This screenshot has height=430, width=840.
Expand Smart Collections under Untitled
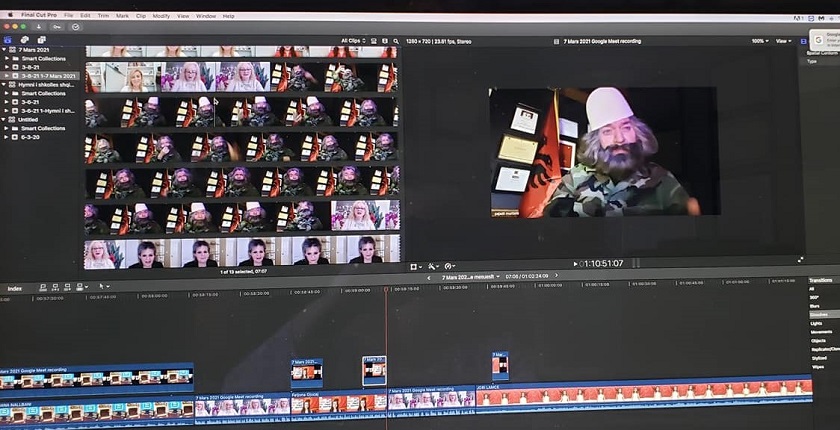[7, 128]
